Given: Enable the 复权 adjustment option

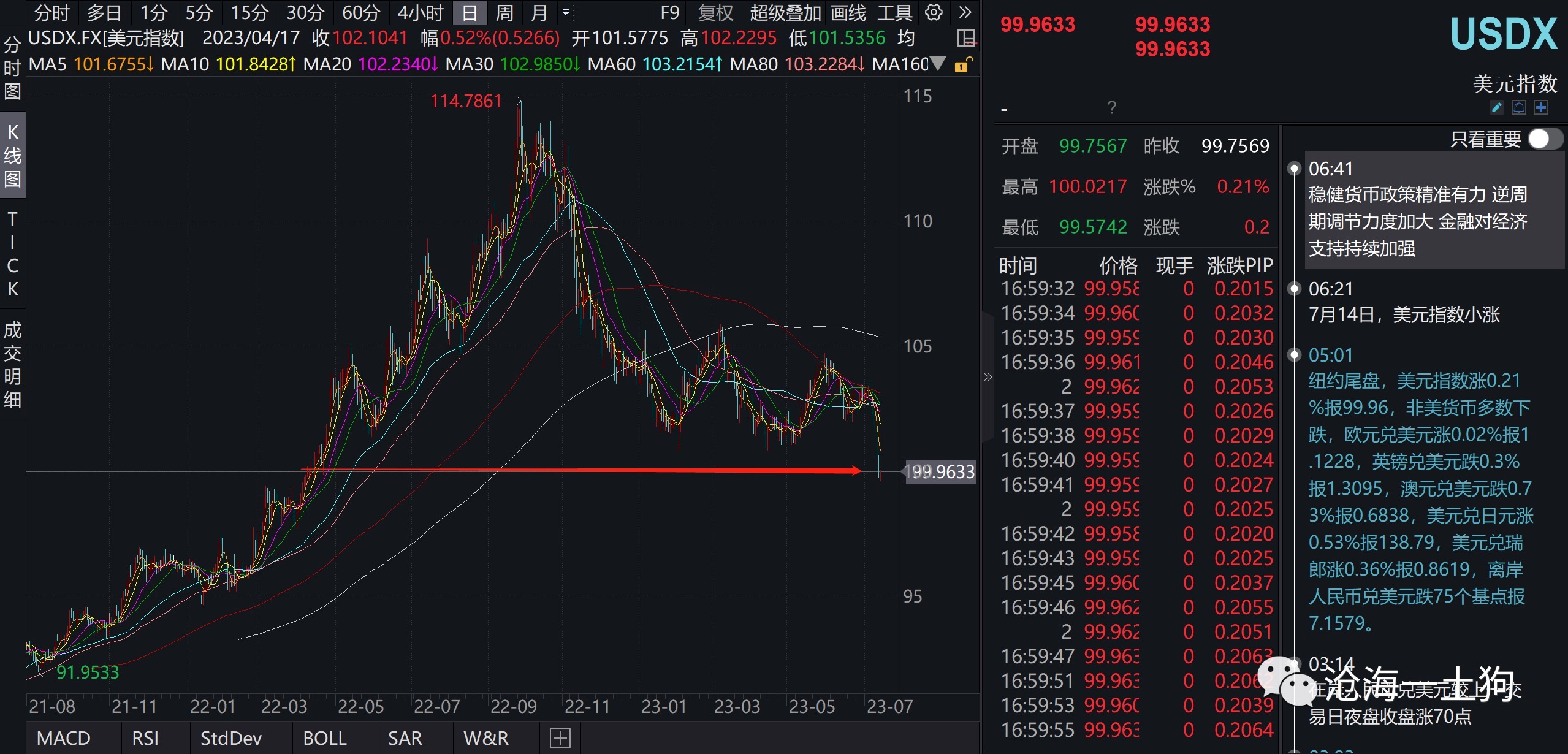Looking at the screenshot, I should 715,12.
